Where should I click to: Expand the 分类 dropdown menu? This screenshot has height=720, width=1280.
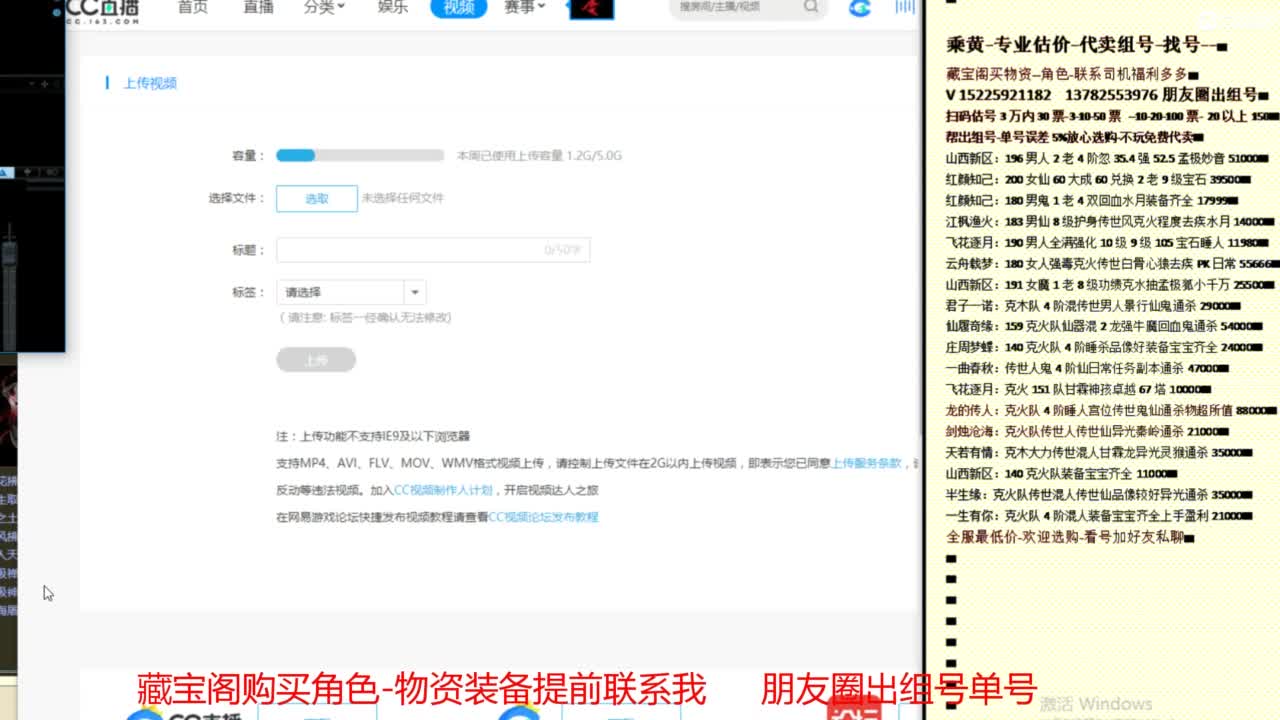tap(324, 7)
